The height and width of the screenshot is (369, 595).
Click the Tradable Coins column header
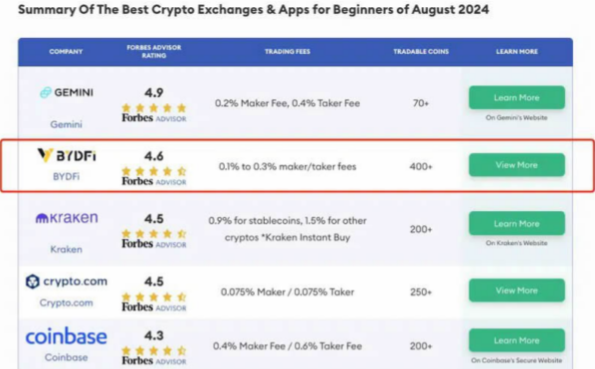(421, 52)
